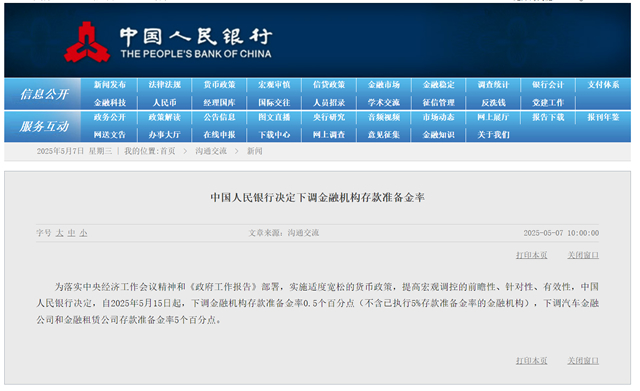Open the 法律法规 menu item
Image resolution: width=640 pixels, height=391 pixels.
pyautogui.click(x=164, y=85)
